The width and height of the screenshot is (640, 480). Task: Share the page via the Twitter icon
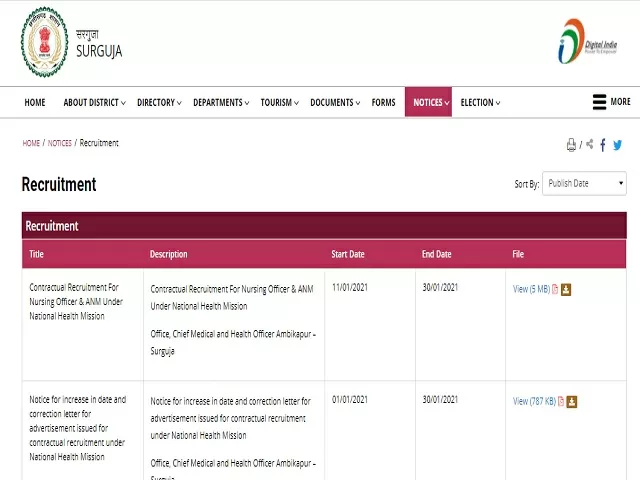click(618, 145)
